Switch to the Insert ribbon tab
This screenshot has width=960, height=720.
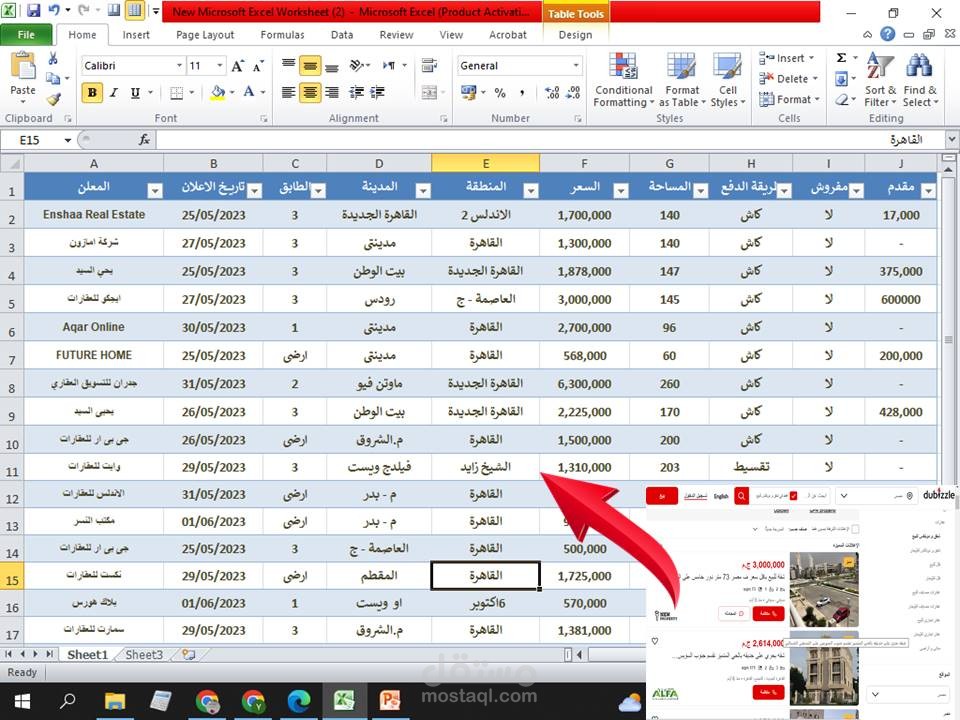(x=135, y=35)
